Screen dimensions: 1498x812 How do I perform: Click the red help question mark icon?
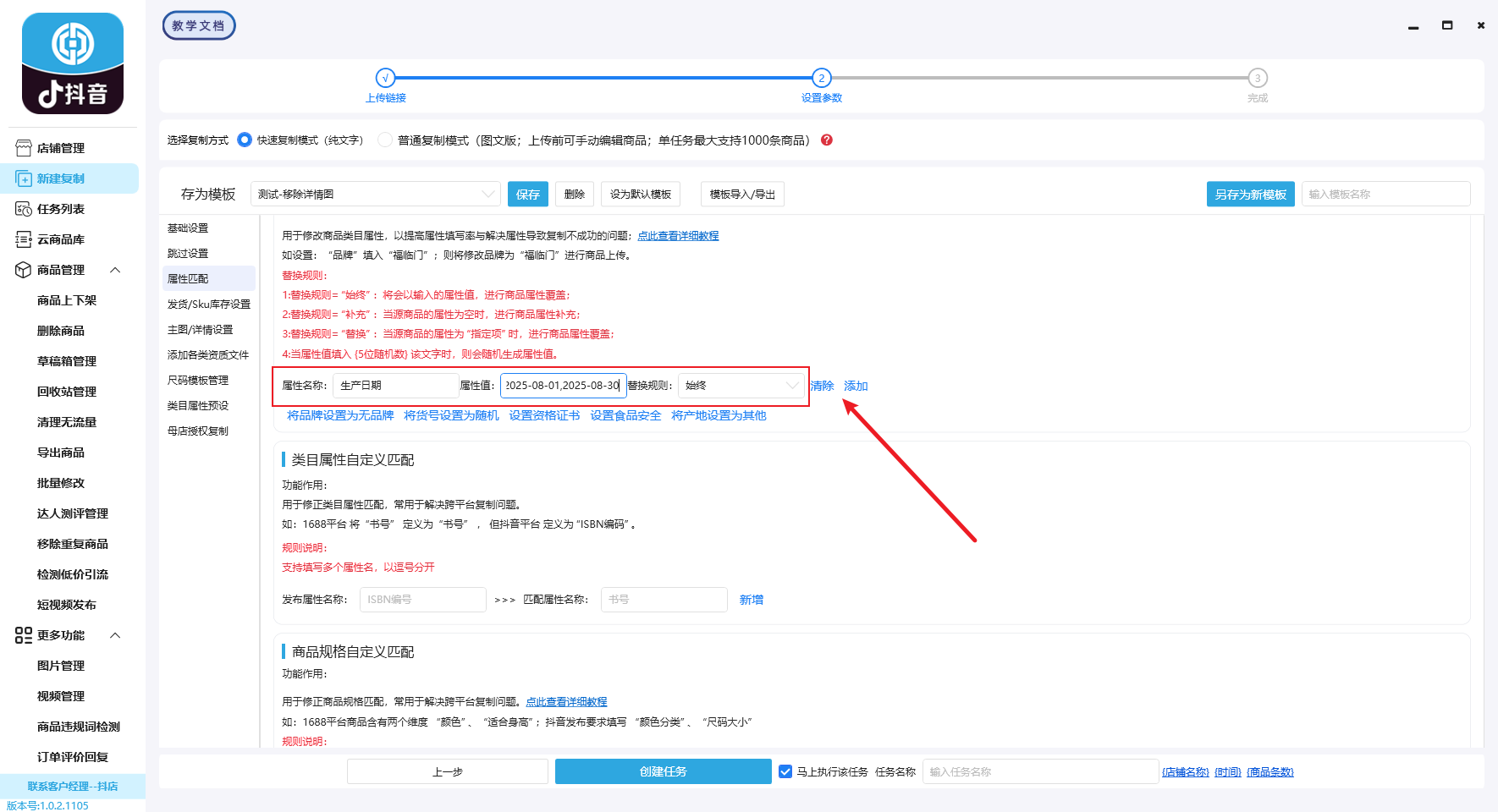coord(827,140)
